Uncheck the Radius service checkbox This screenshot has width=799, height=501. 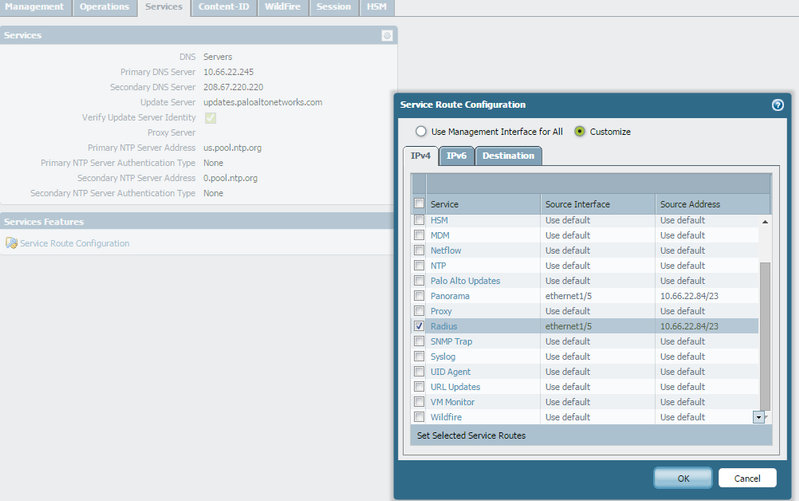(419, 326)
